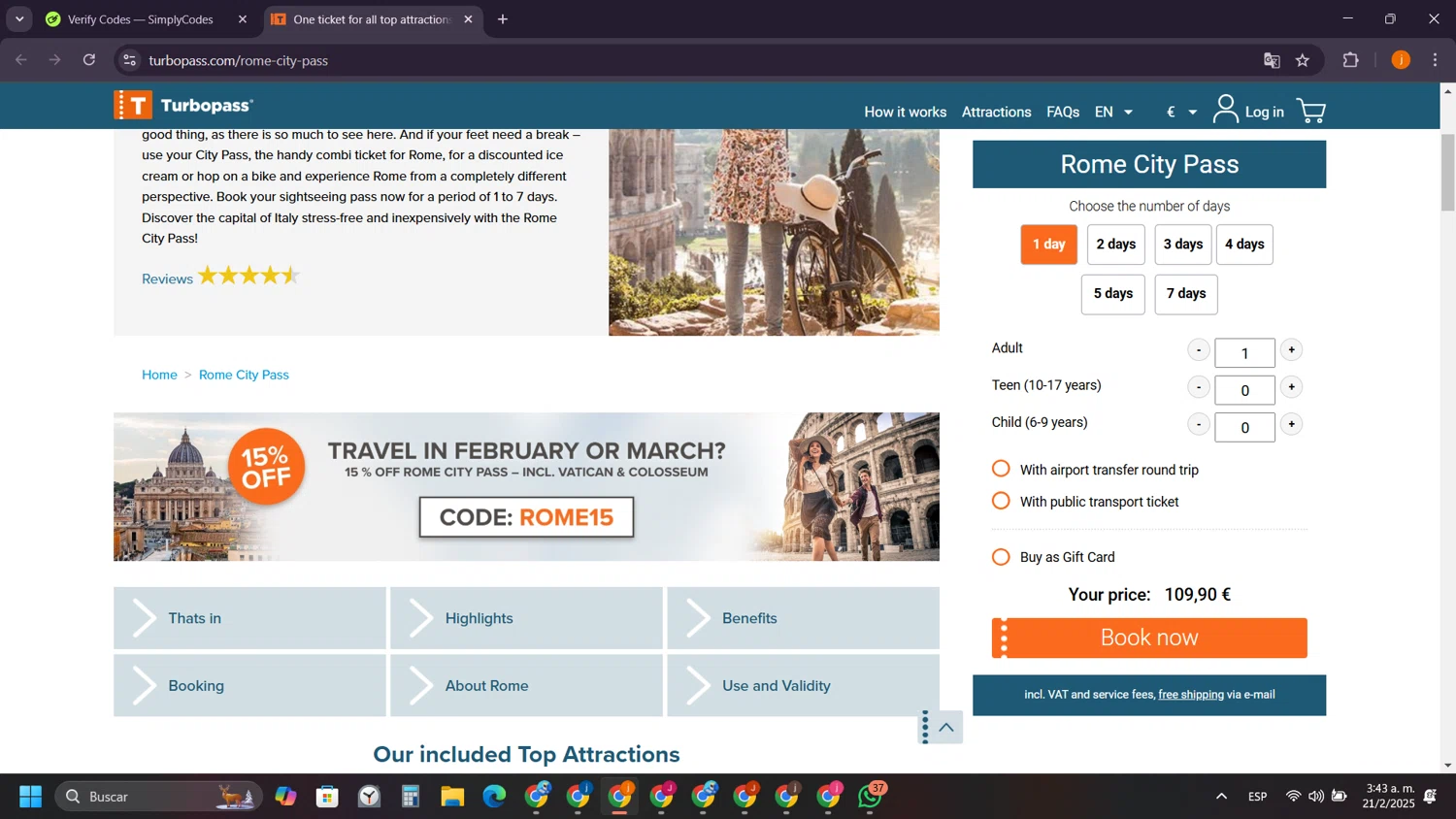Click the user profile Log in icon
The width and height of the screenshot is (1456, 819).
(1226, 110)
